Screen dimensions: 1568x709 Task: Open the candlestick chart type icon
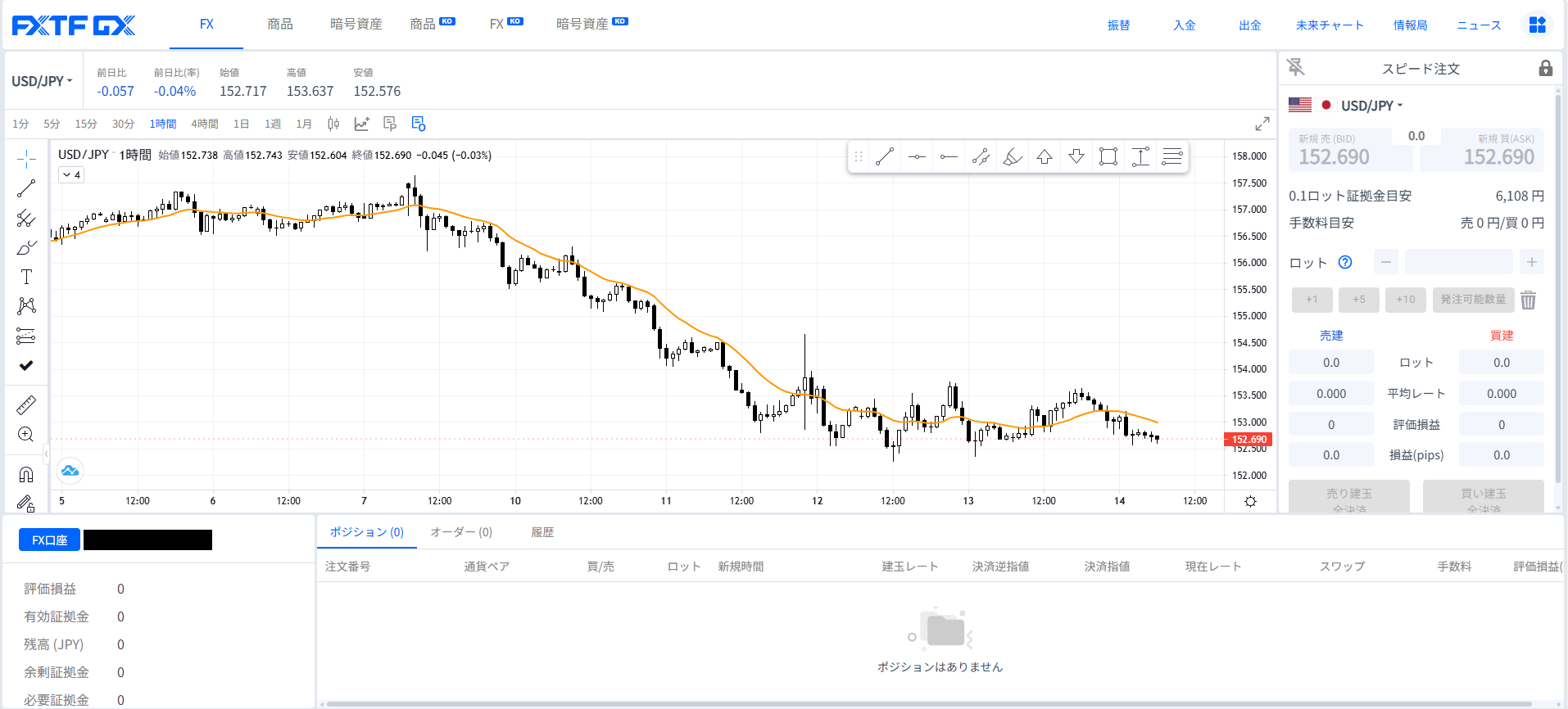(333, 124)
